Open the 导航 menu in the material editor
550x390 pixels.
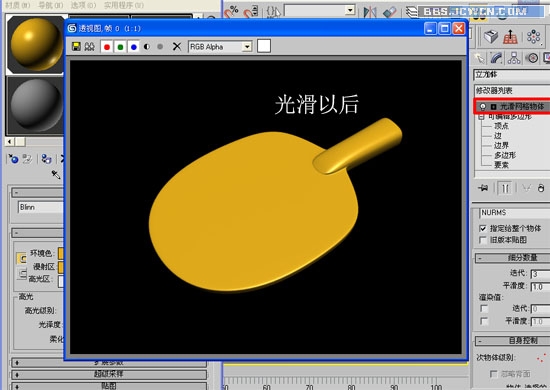coord(51,5)
